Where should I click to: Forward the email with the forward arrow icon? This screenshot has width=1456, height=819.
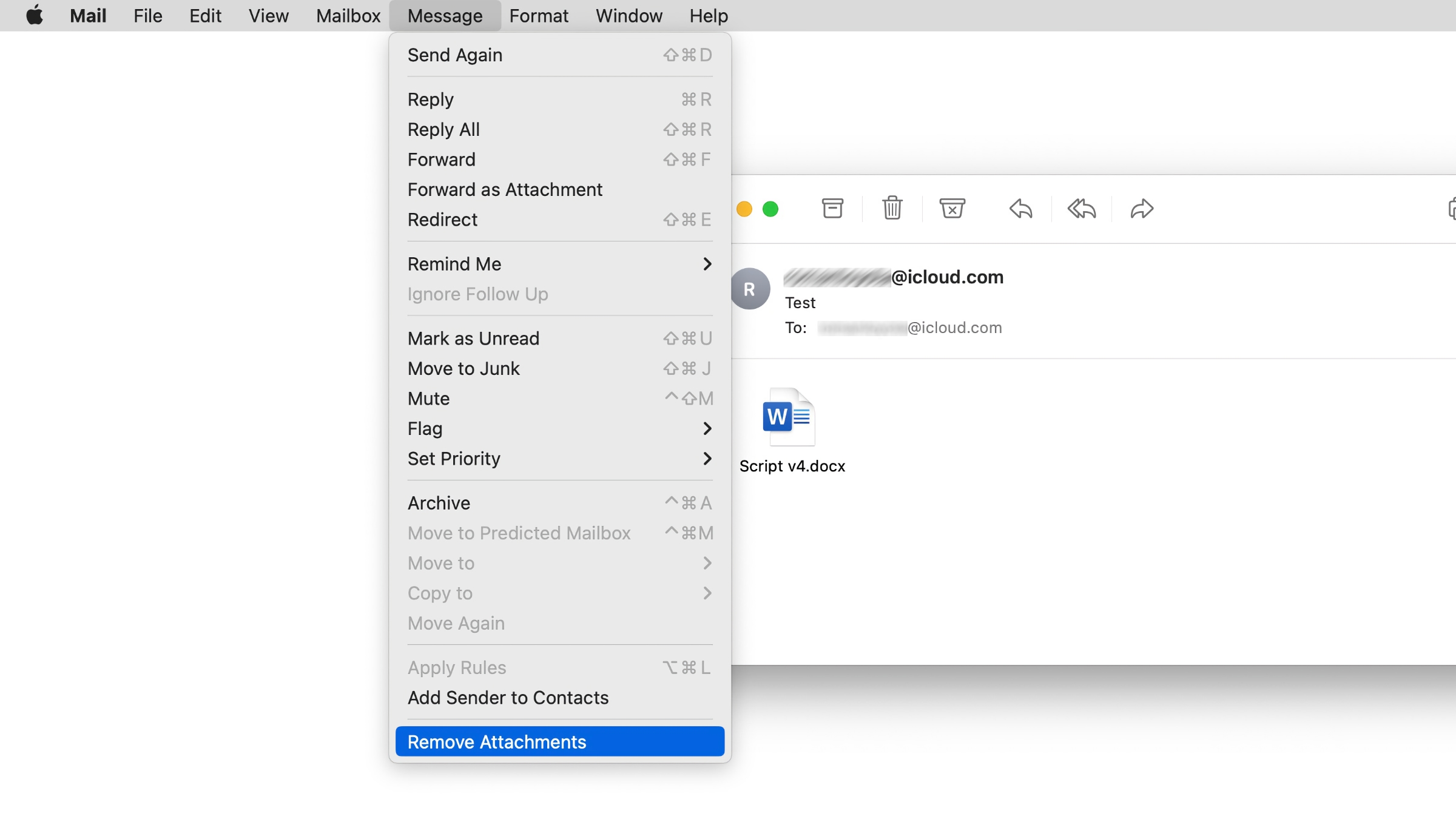click(1141, 208)
